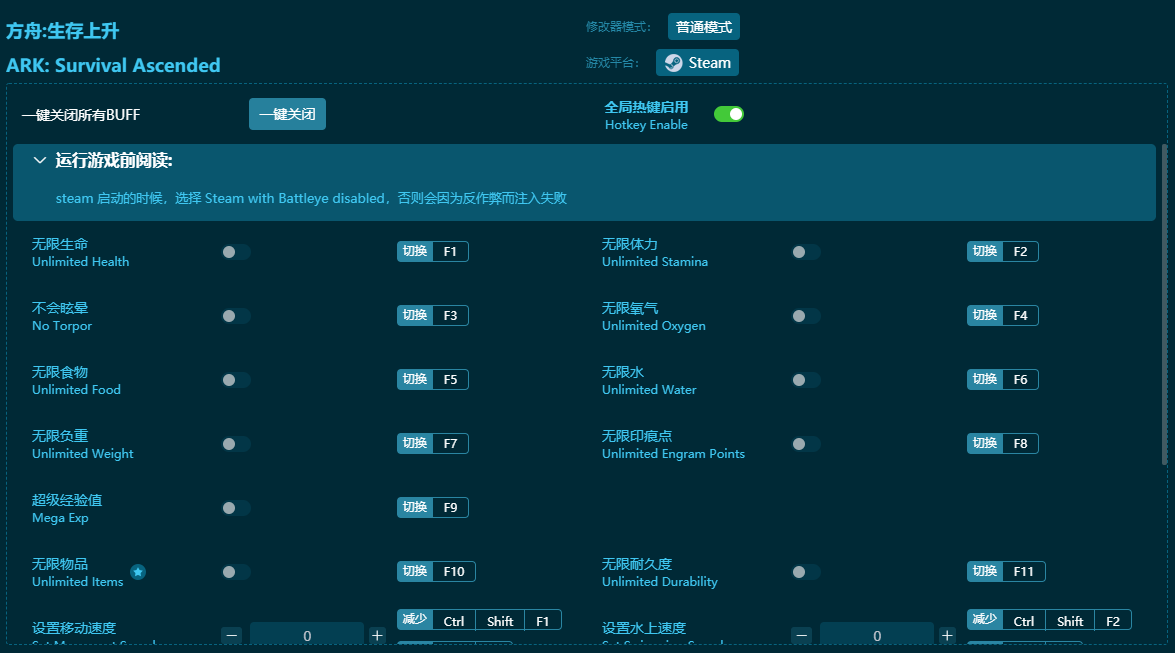Turn on Unlimited Stamina toggle
This screenshot has width=1175, height=653.
click(805, 252)
